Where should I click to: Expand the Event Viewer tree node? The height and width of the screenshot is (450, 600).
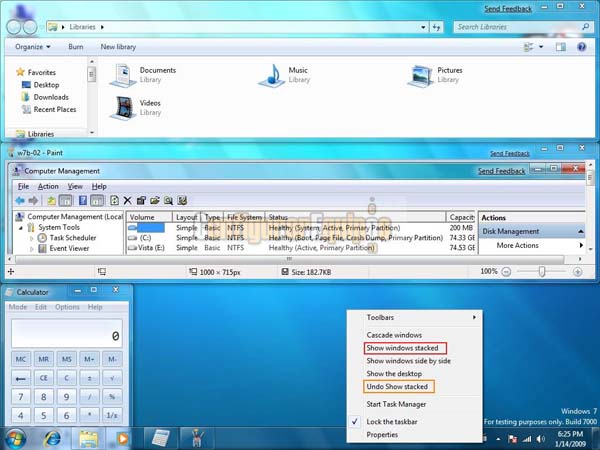32,249
